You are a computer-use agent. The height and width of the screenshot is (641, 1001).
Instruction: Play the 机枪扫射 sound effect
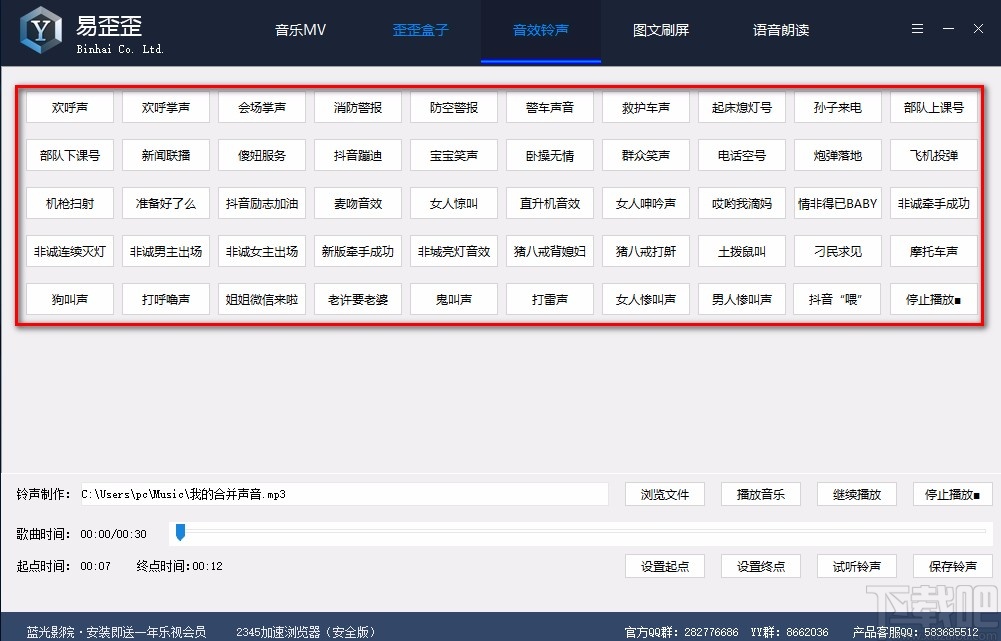pyautogui.click(x=69, y=203)
